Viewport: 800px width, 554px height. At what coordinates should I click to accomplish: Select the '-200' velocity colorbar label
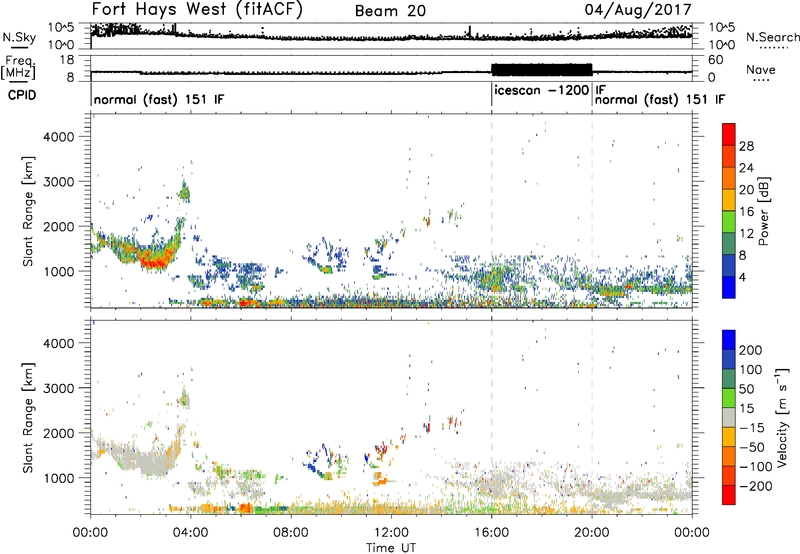tap(756, 486)
